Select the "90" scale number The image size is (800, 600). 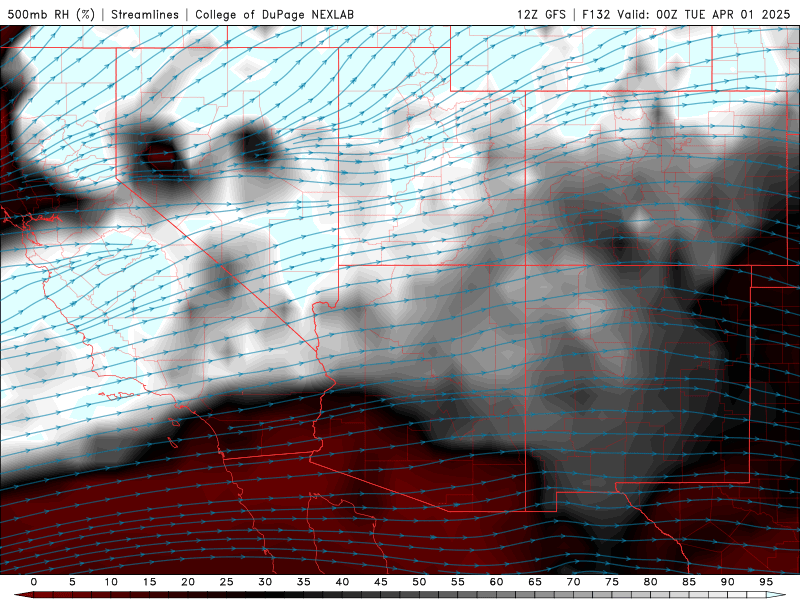[728, 582]
